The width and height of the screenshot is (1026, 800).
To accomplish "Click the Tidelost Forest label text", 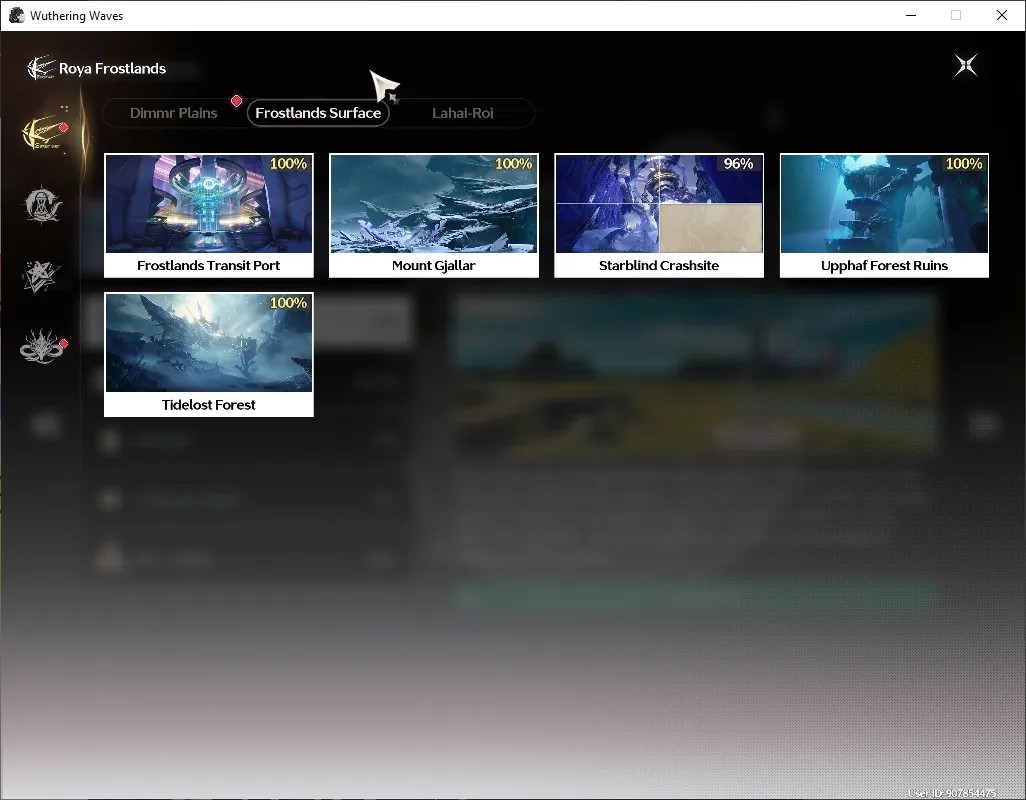I will tap(209, 405).
